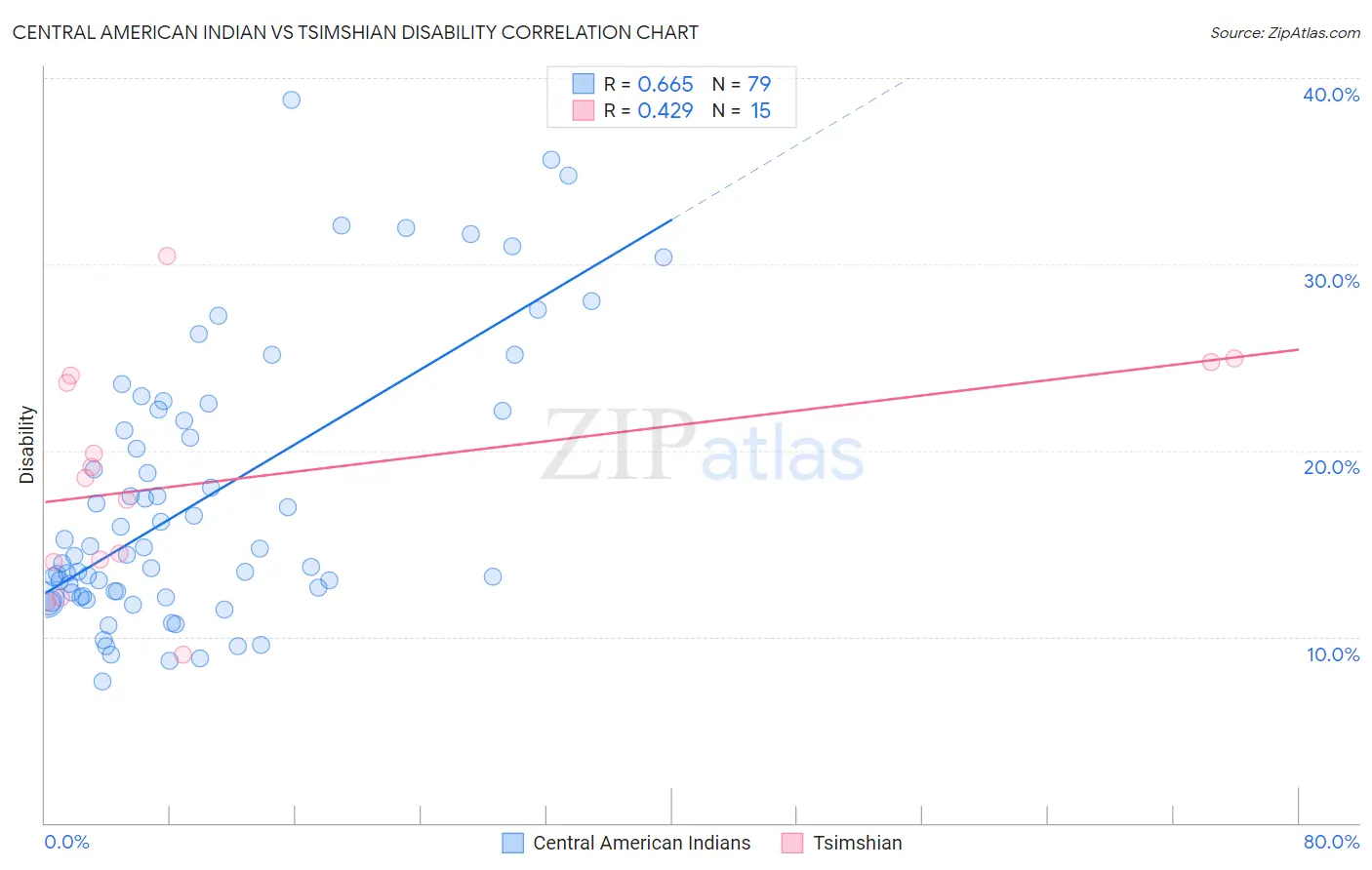Select the pink outlier point near 30%
Screen dimensions: 1372x870
coord(167,256)
